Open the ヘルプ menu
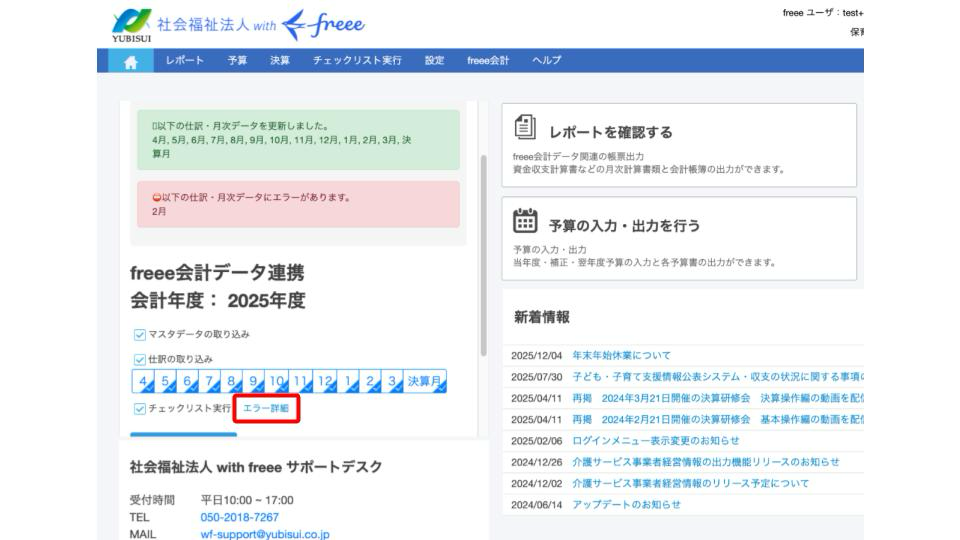The image size is (960, 540). click(546, 61)
